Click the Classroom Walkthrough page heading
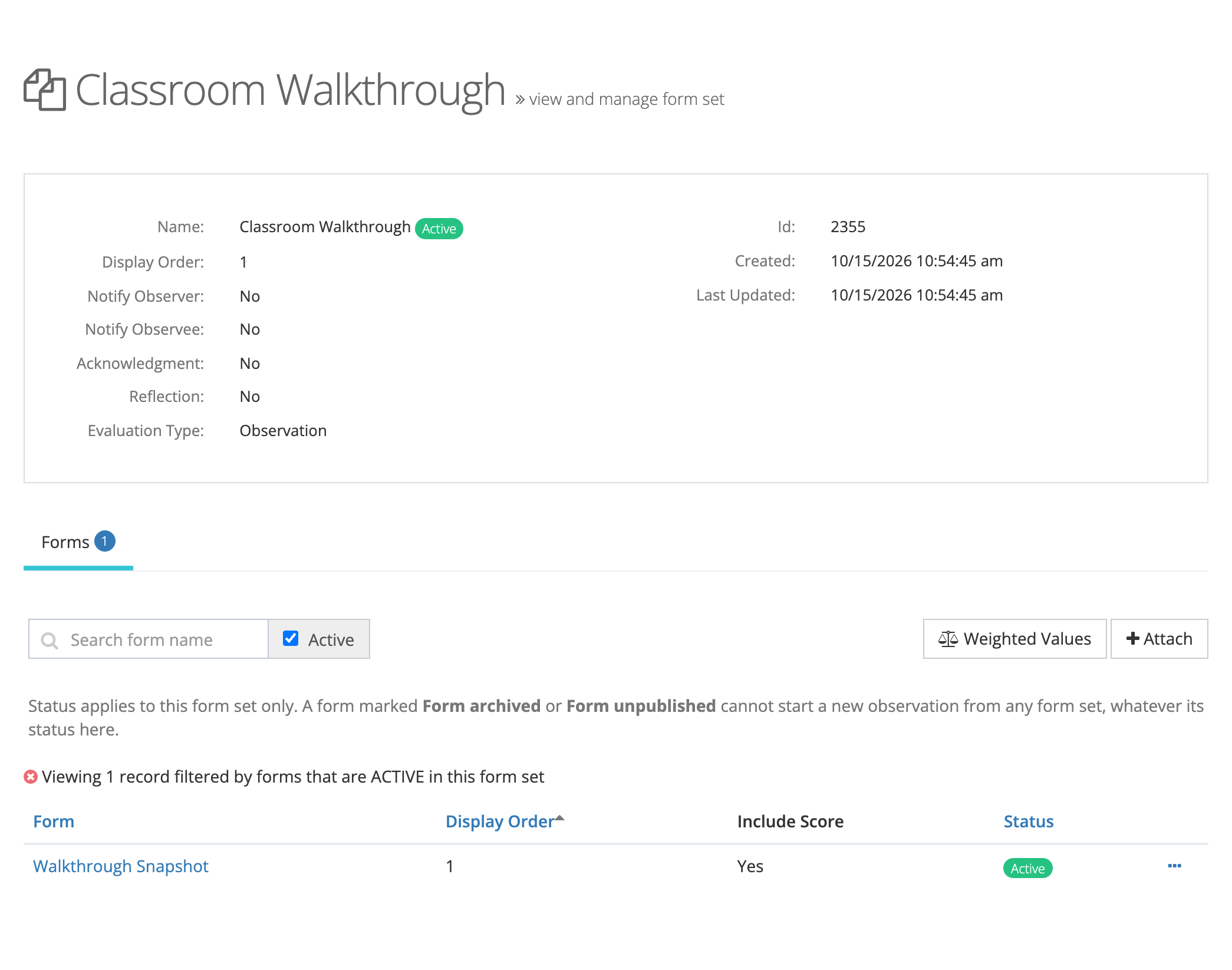The width and height of the screenshot is (1232, 970). [x=291, y=90]
